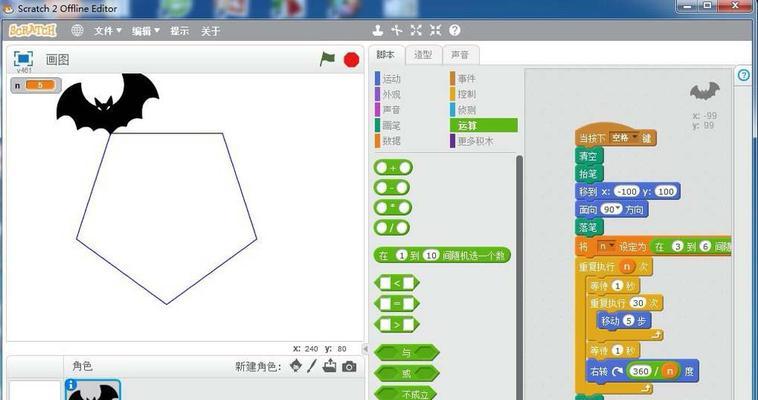The height and width of the screenshot is (400, 758).
Task: Click the 360 field in 右转 block
Action: click(x=640, y=371)
